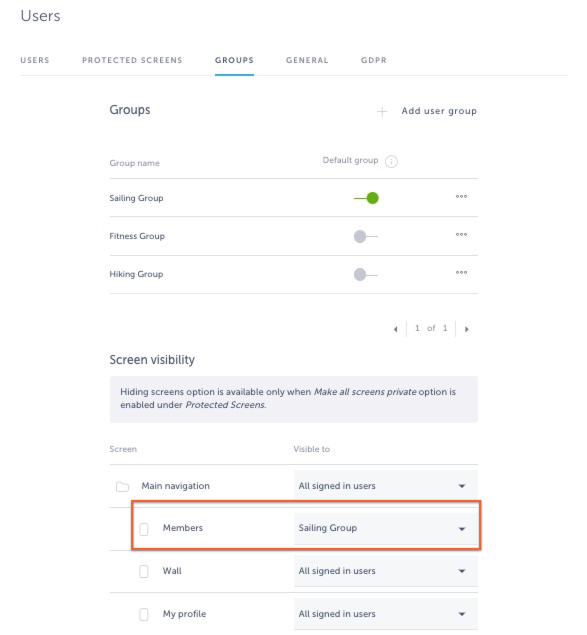587x635 pixels.
Task: Go to the next groups page arrow
Action: pos(466,329)
